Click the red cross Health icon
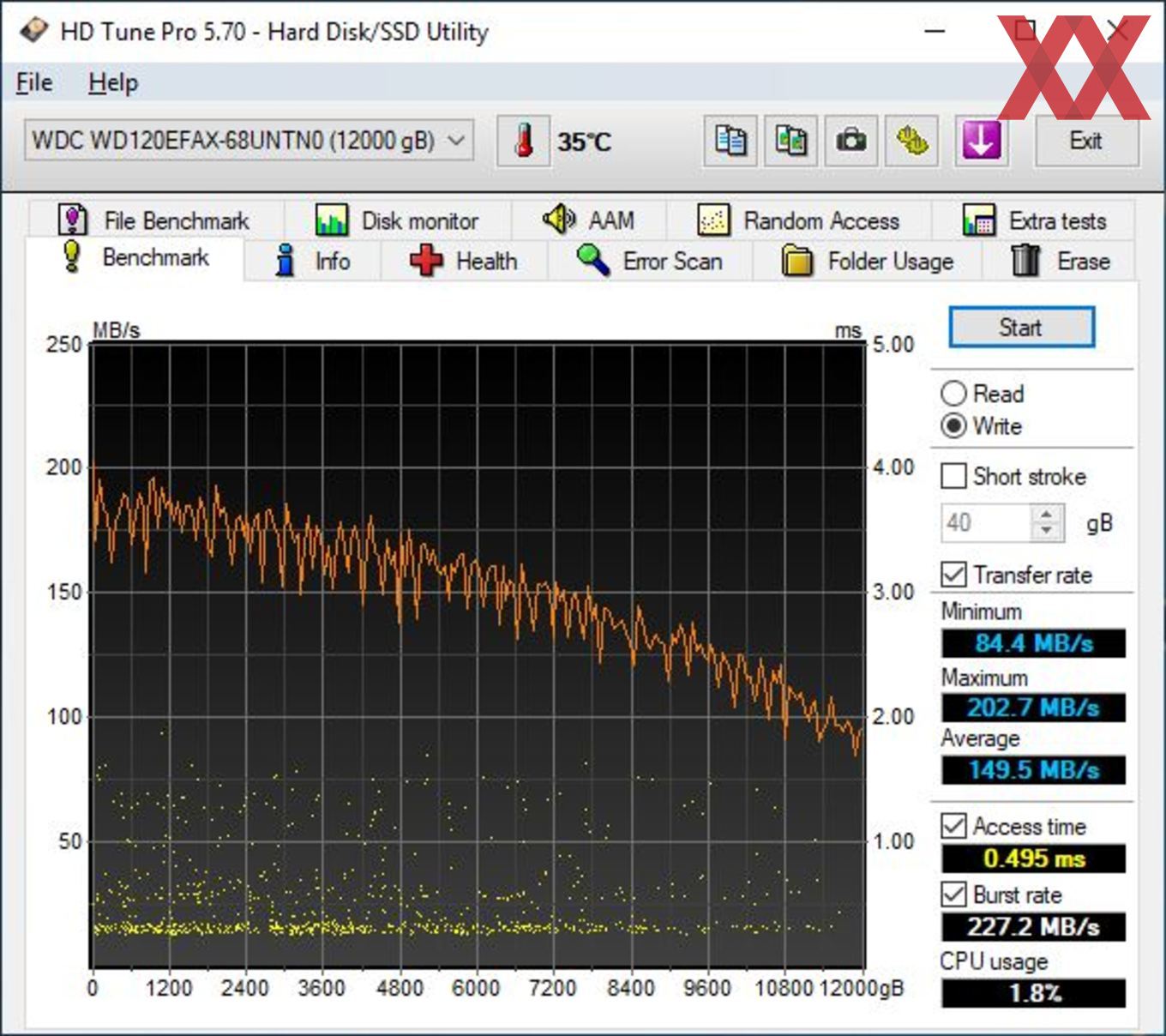This screenshot has width=1166, height=1036. tap(426, 260)
